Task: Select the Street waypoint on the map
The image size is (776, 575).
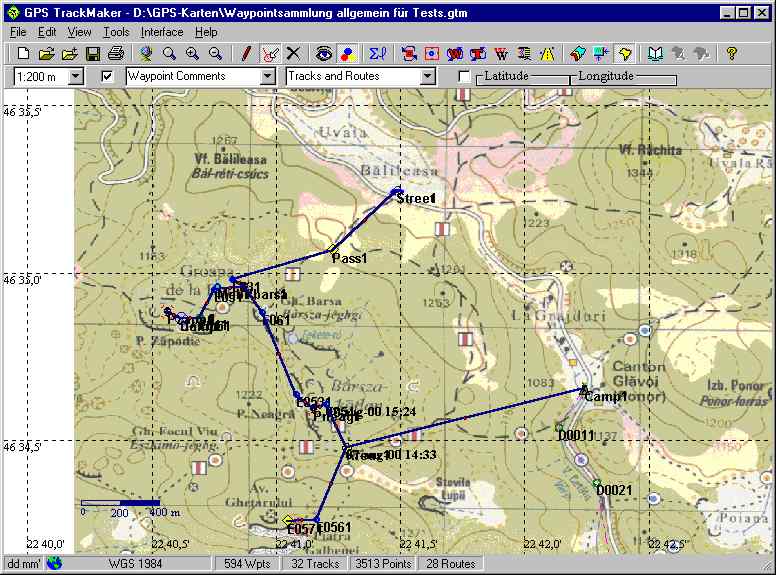Action: (x=396, y=191)
